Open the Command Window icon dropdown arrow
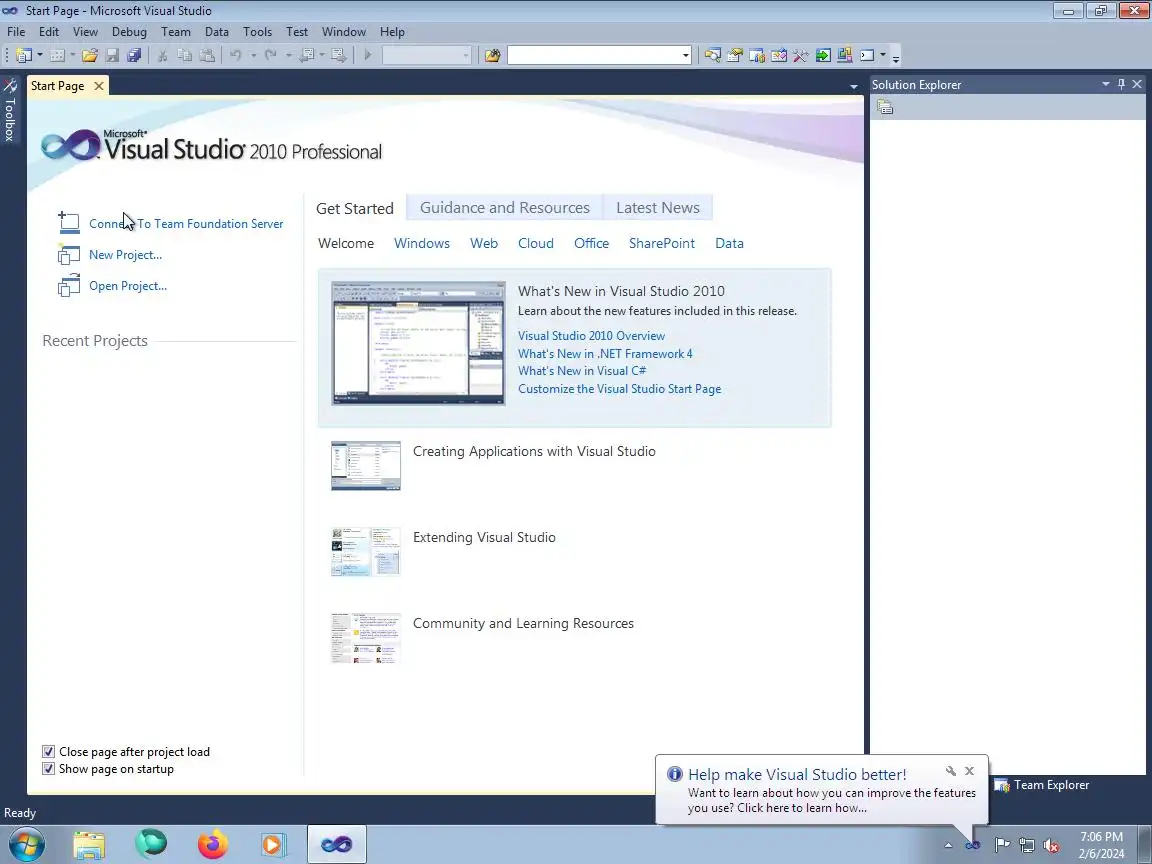This screenshot has width=1152, height=864. coord(883,55)
